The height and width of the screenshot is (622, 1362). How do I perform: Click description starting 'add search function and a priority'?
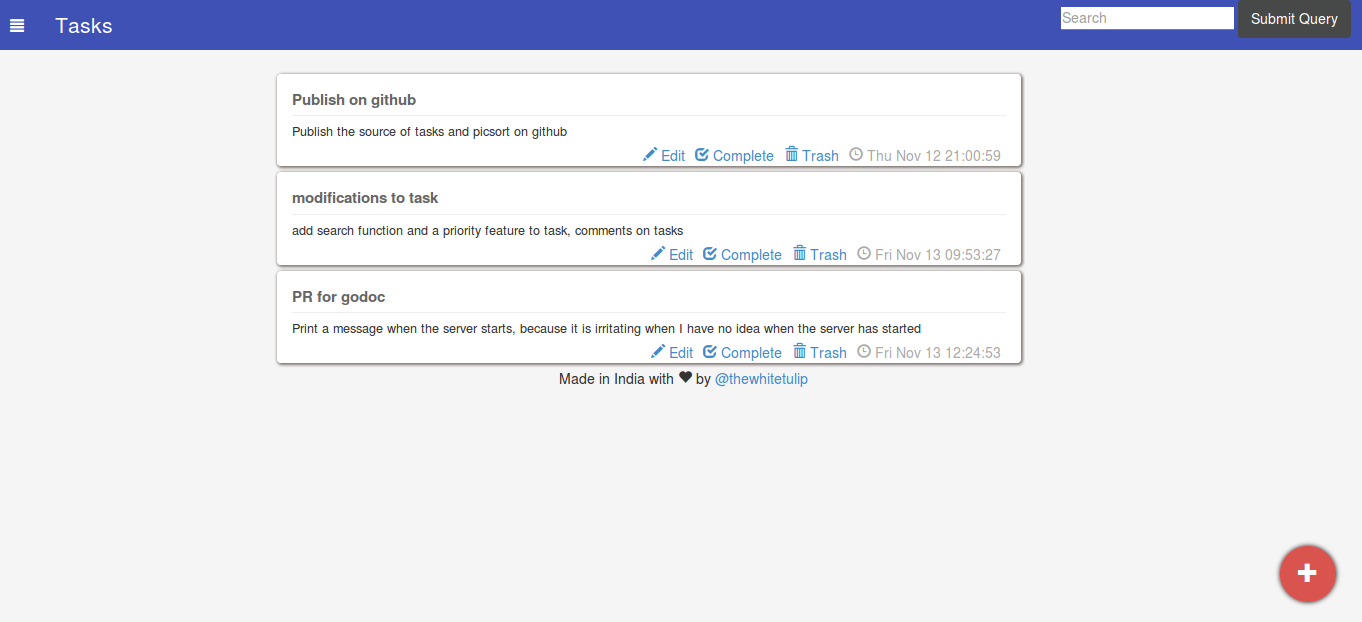click(488, 231)
